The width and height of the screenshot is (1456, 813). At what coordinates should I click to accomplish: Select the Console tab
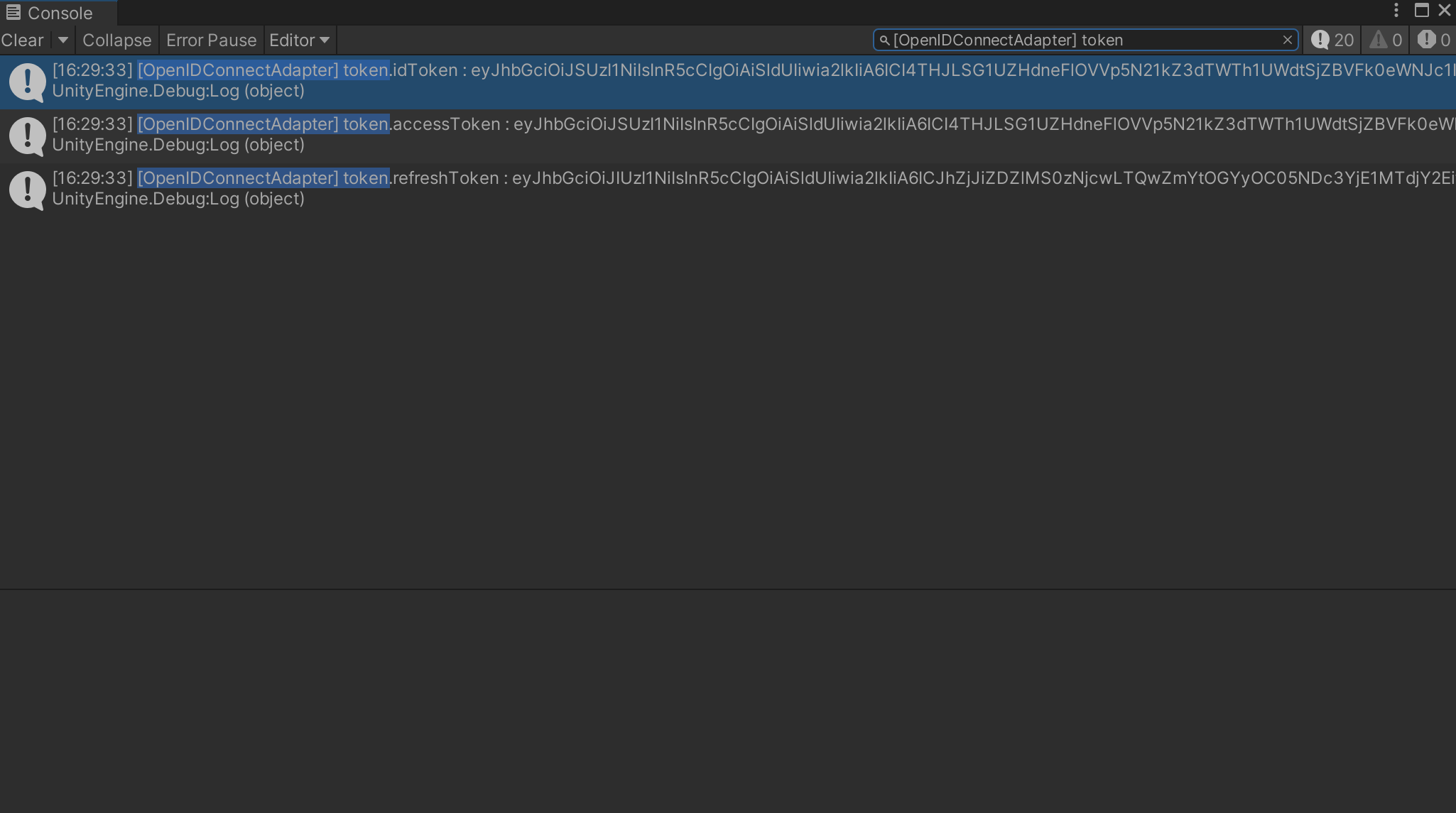[x=60, y=13]
